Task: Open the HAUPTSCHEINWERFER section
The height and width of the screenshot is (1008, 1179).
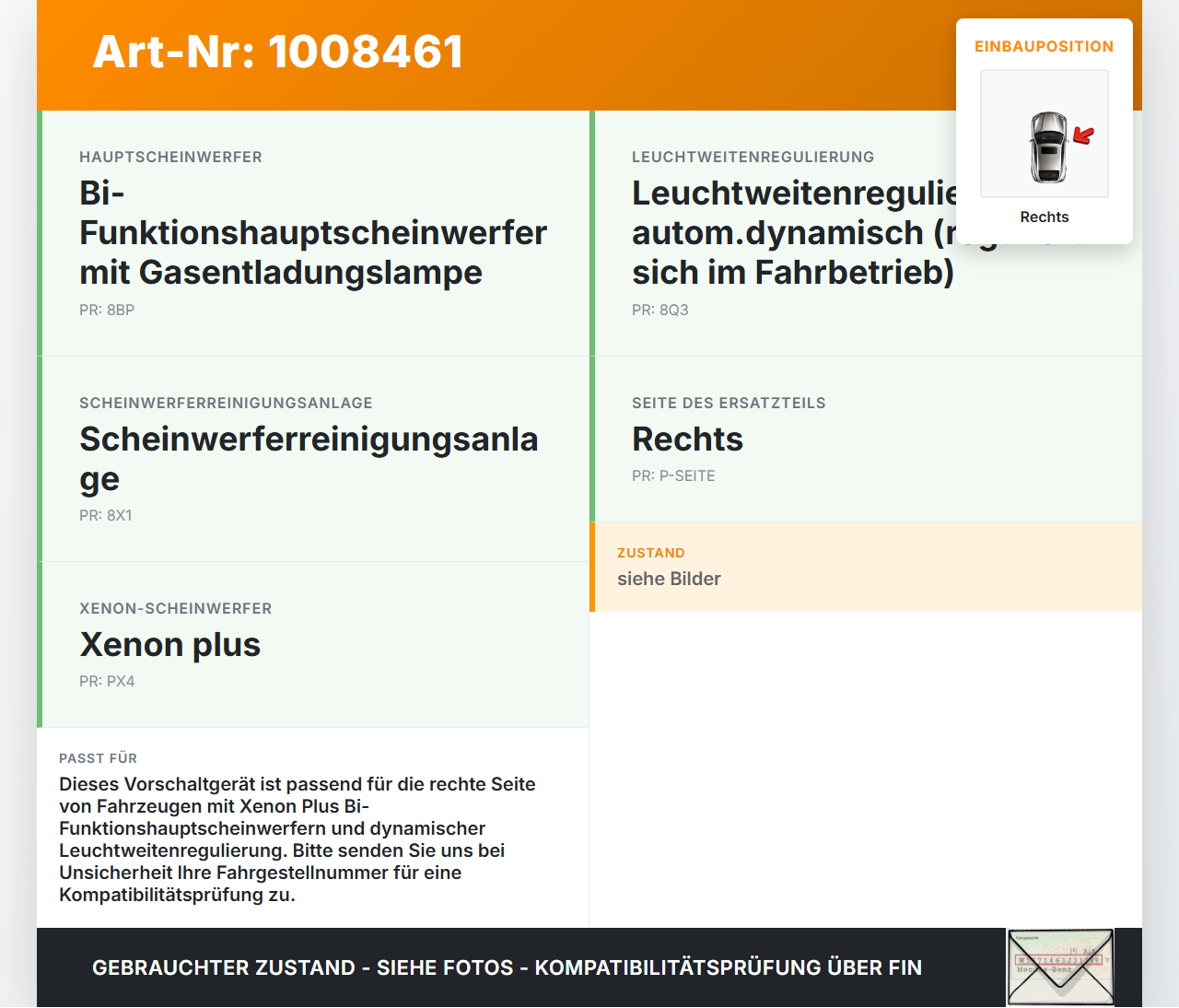Action: coord(313,232)
